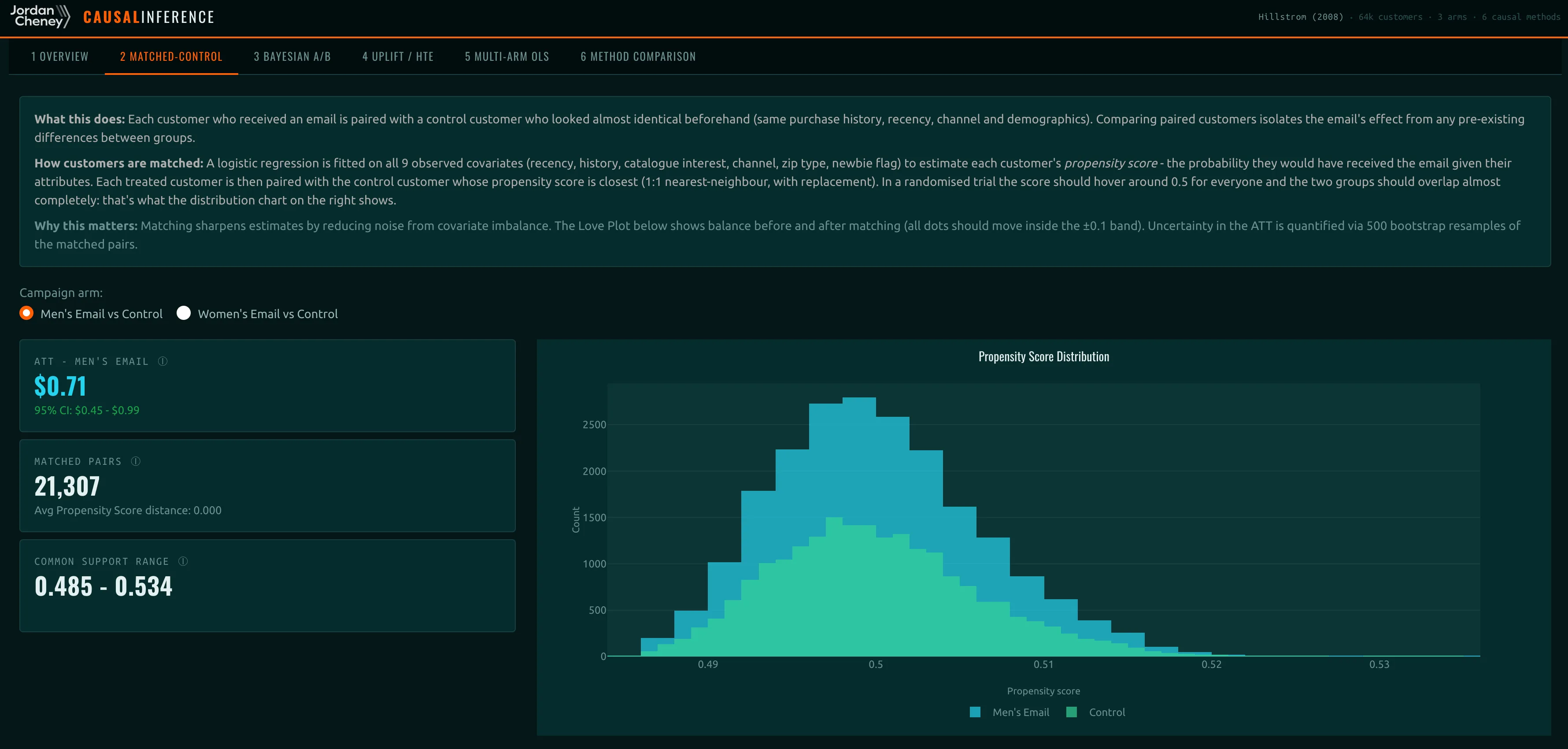Image resolution: width=1568 pixels, height=749 pixels.
Task: Open info icon beside Matched Pairs
Action: [136, 461]
